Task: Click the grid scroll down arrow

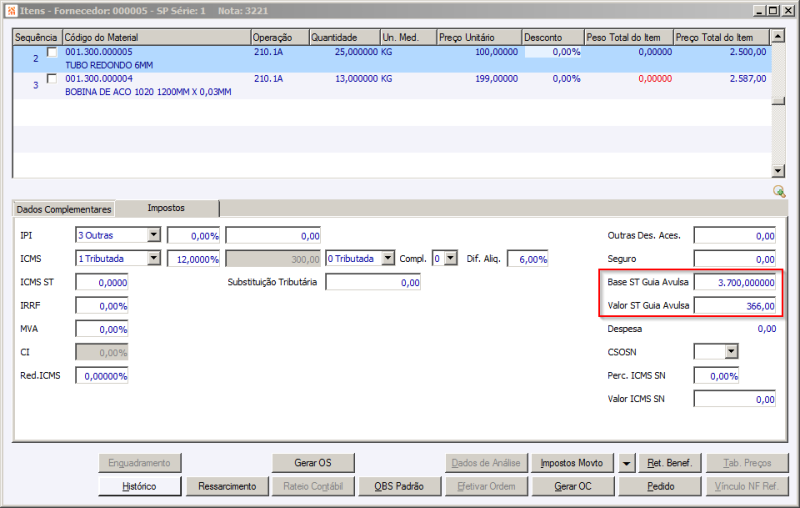Action: (x=778, y=171)
